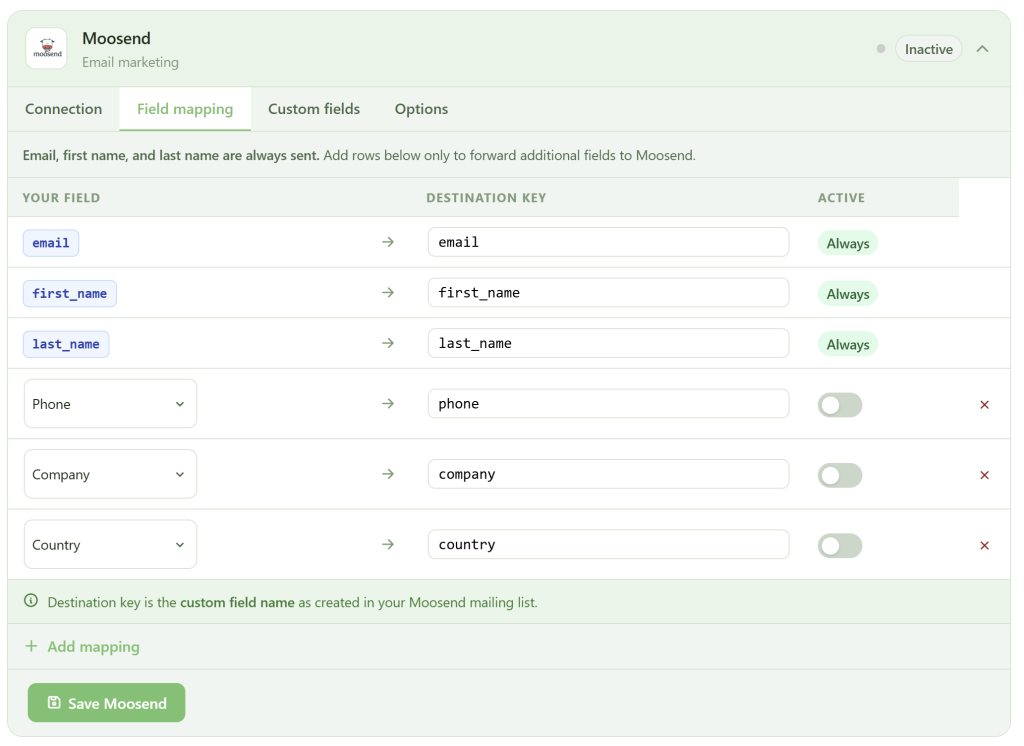The height and width of the screenshot is (746, 1024).
Task: Click the arrow icon in email row
Action: click(x=388, y=242)
